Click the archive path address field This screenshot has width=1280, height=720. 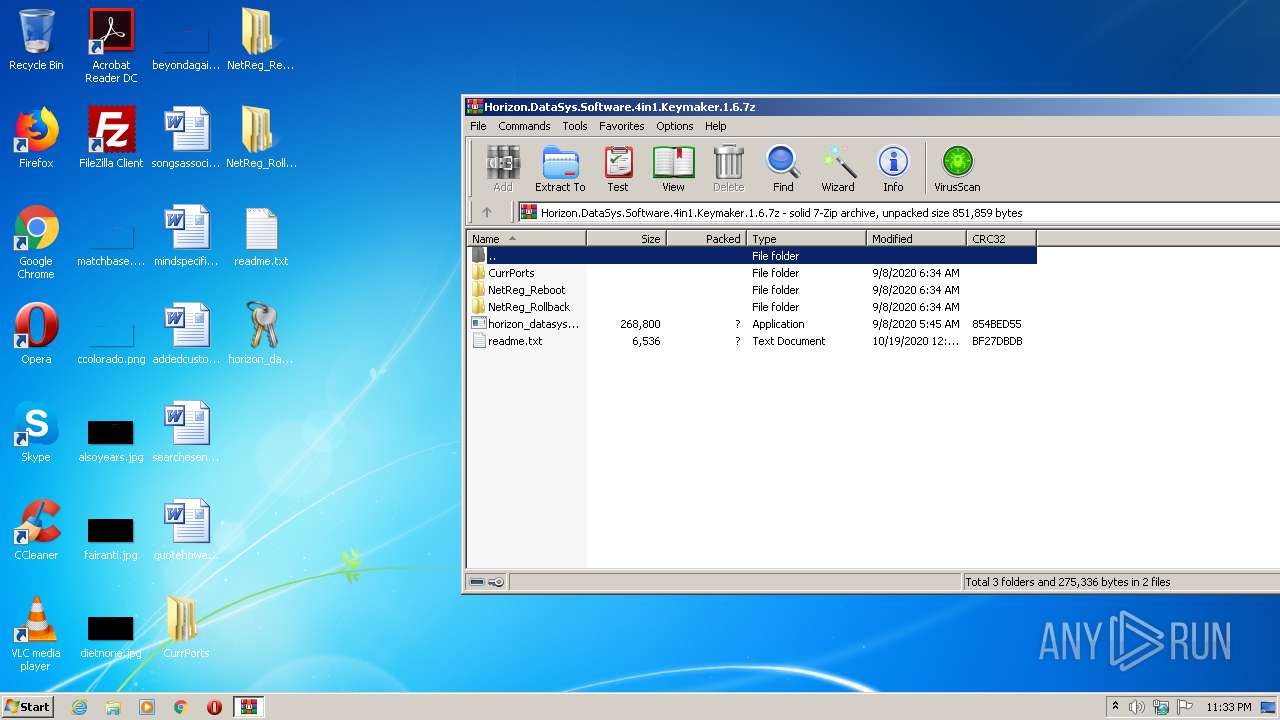pyautogui.click(x=898, y=212)
